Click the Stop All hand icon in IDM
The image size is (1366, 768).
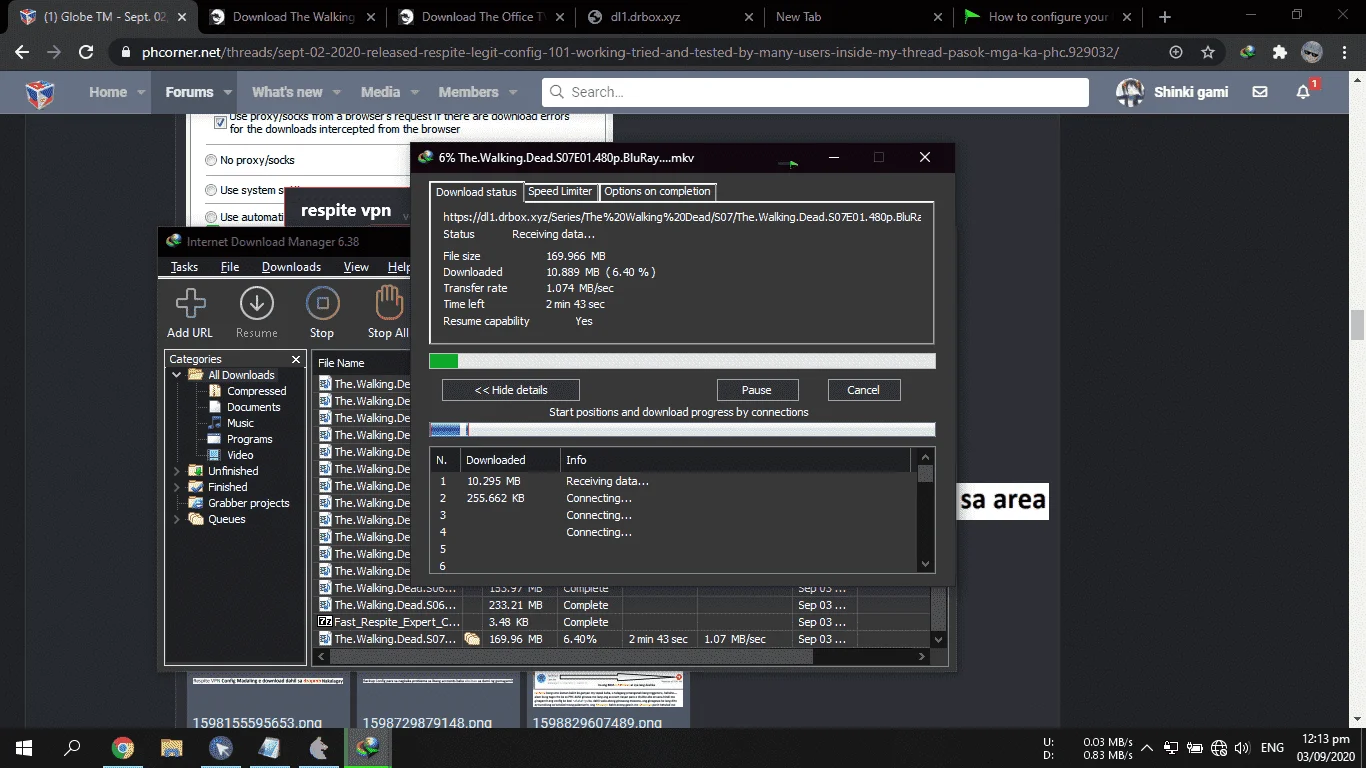point(388,303)
